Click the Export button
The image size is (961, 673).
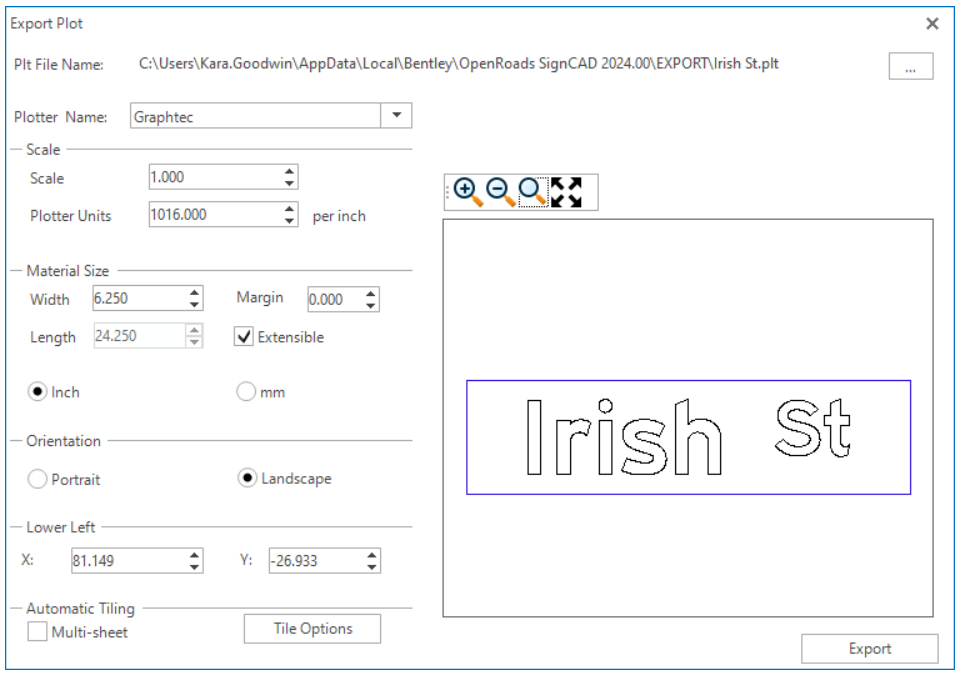[x=869, y=648]
